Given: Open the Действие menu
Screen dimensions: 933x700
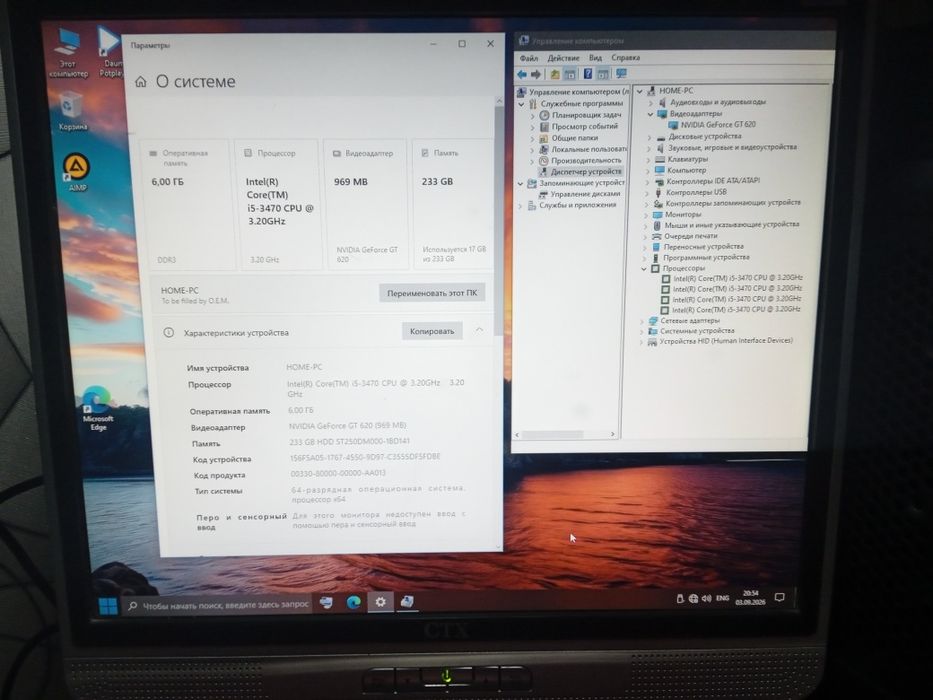Looking at the screenshot, I should (563, 58).
